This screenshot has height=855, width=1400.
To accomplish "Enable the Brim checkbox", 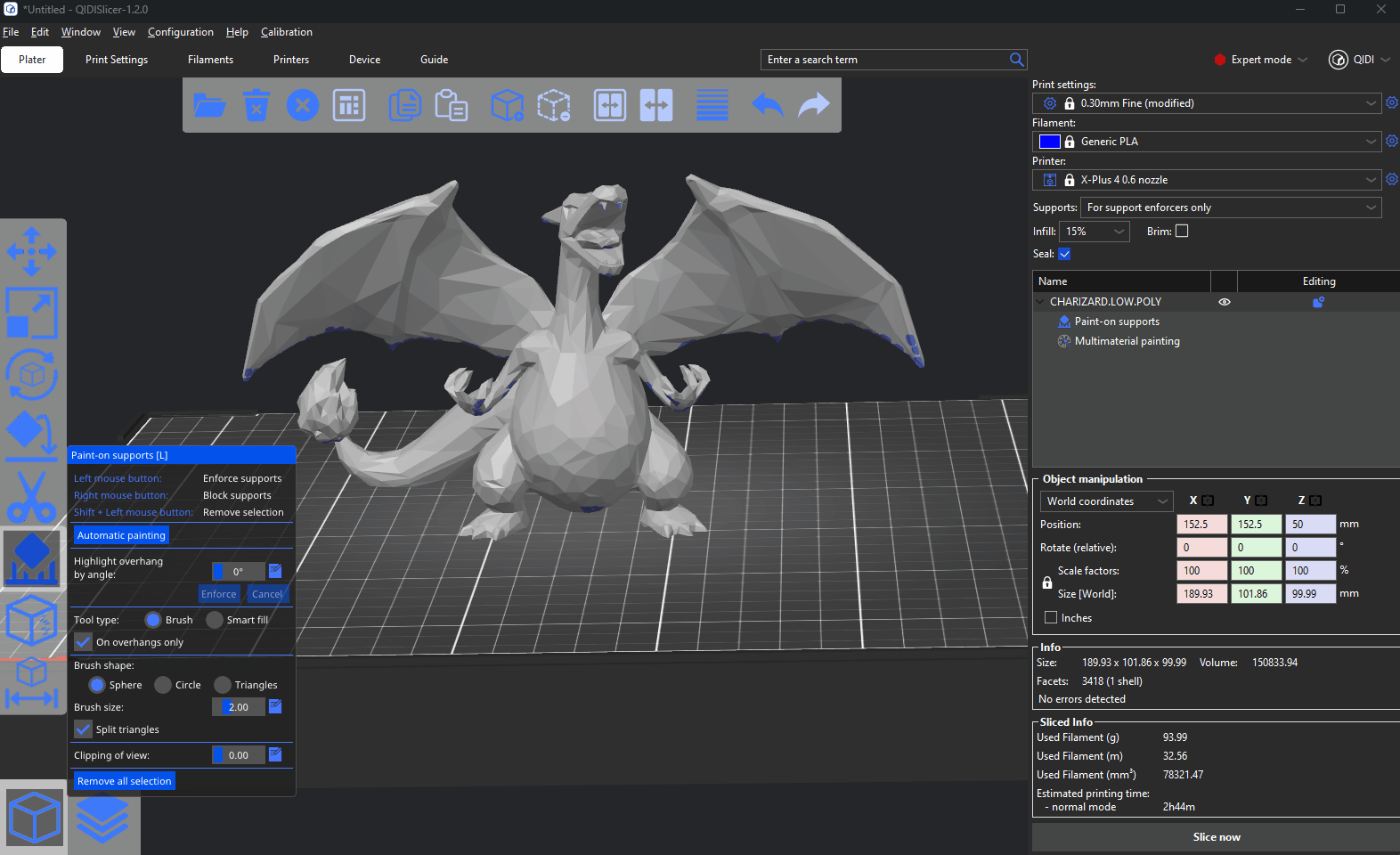I will pos(1182,231).
